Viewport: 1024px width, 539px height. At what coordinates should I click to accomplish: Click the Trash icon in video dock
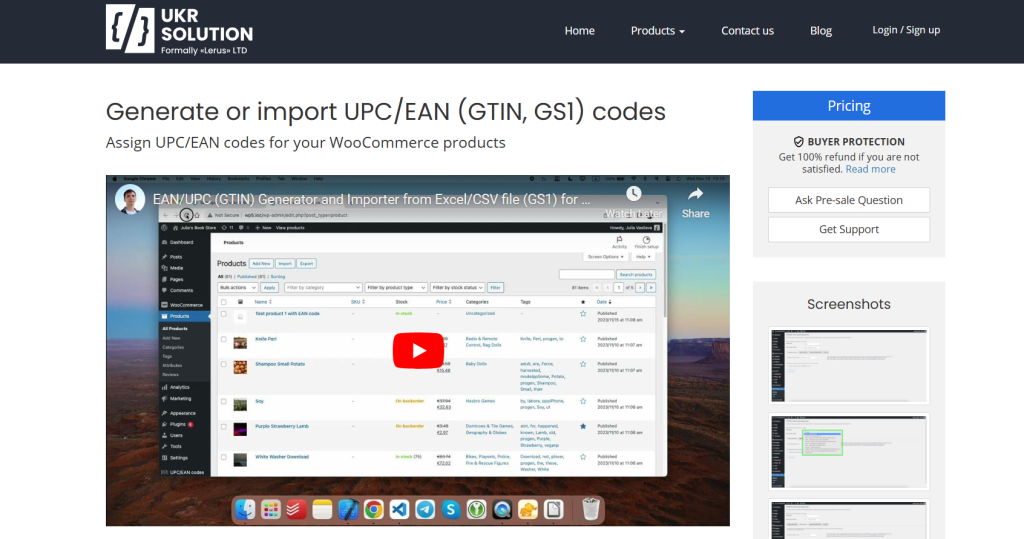[x=590, y=509]
